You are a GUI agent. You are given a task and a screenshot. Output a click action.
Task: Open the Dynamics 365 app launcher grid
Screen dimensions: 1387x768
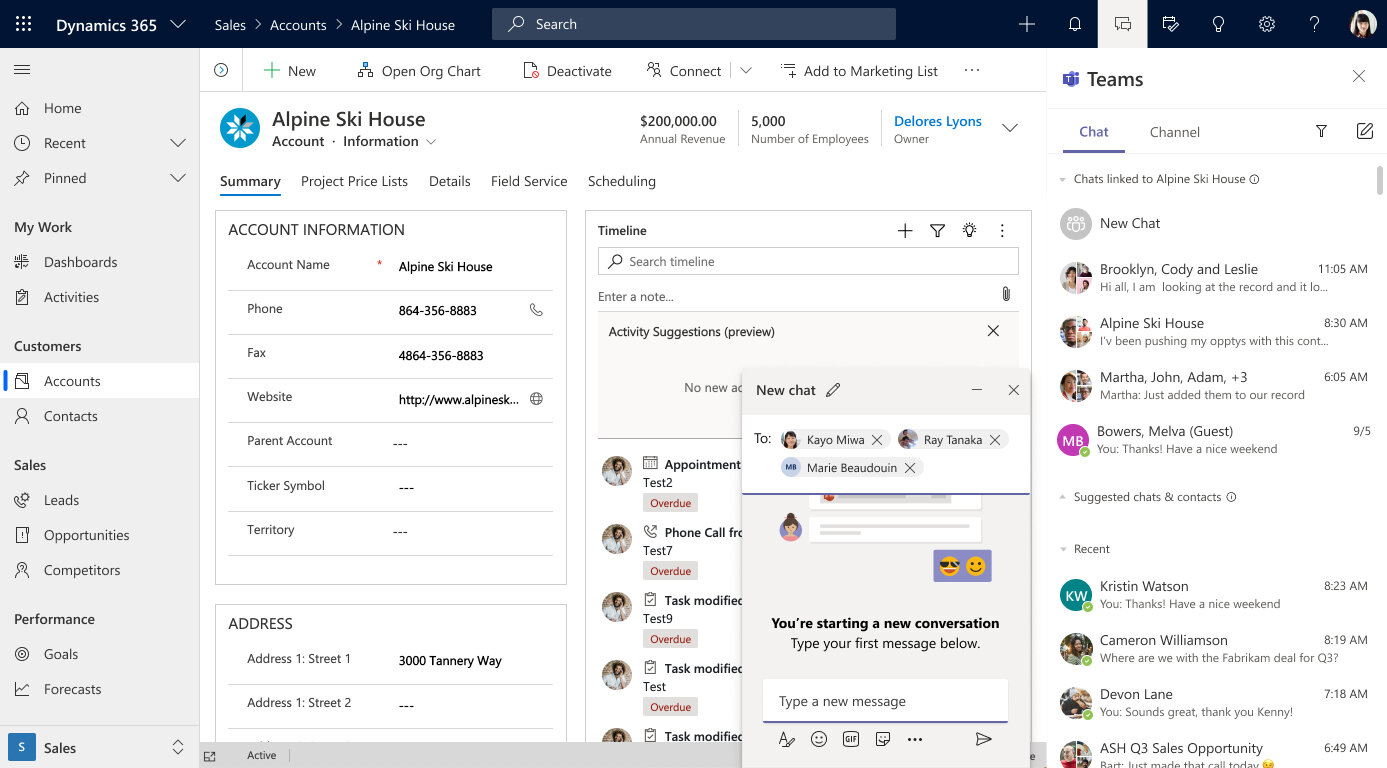(24, 24)
